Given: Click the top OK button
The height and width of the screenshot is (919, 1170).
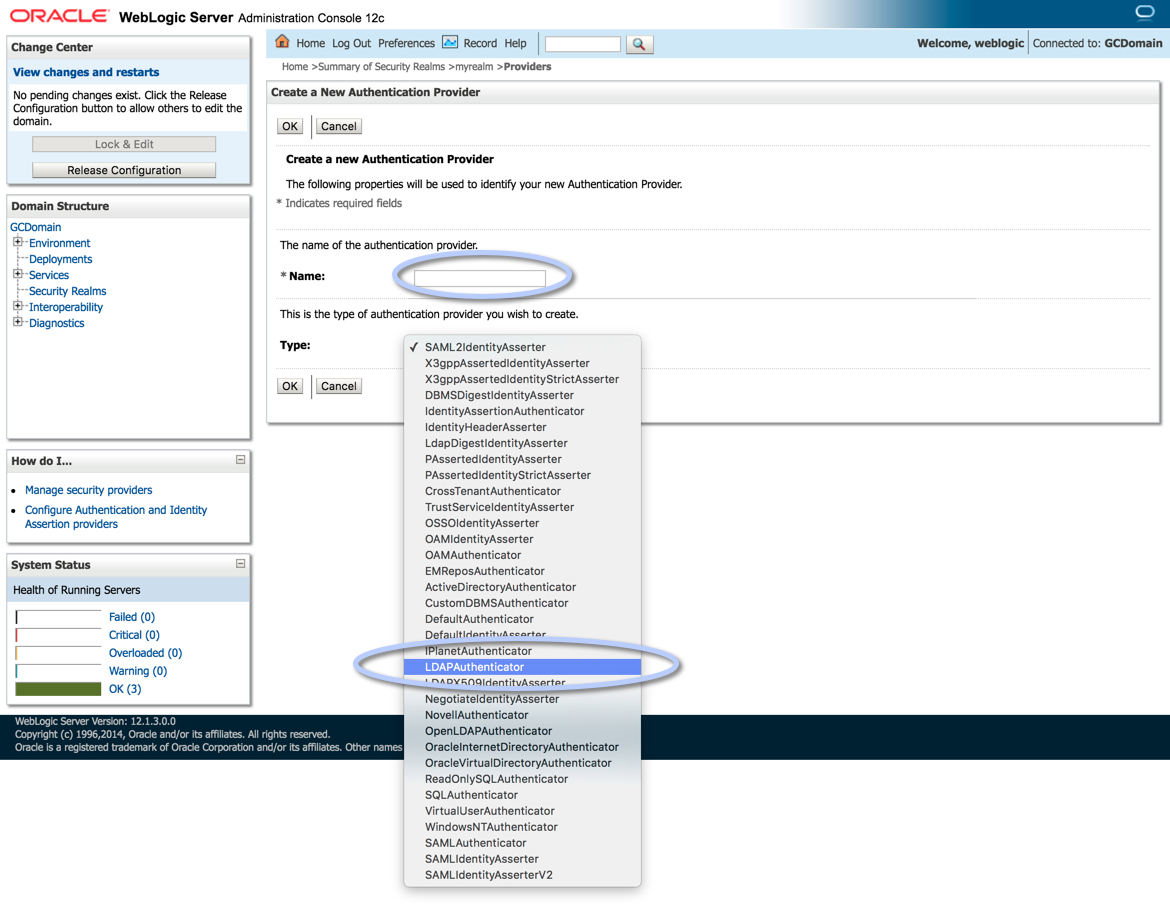Looking at the screenshot, I should coord(290,126).
